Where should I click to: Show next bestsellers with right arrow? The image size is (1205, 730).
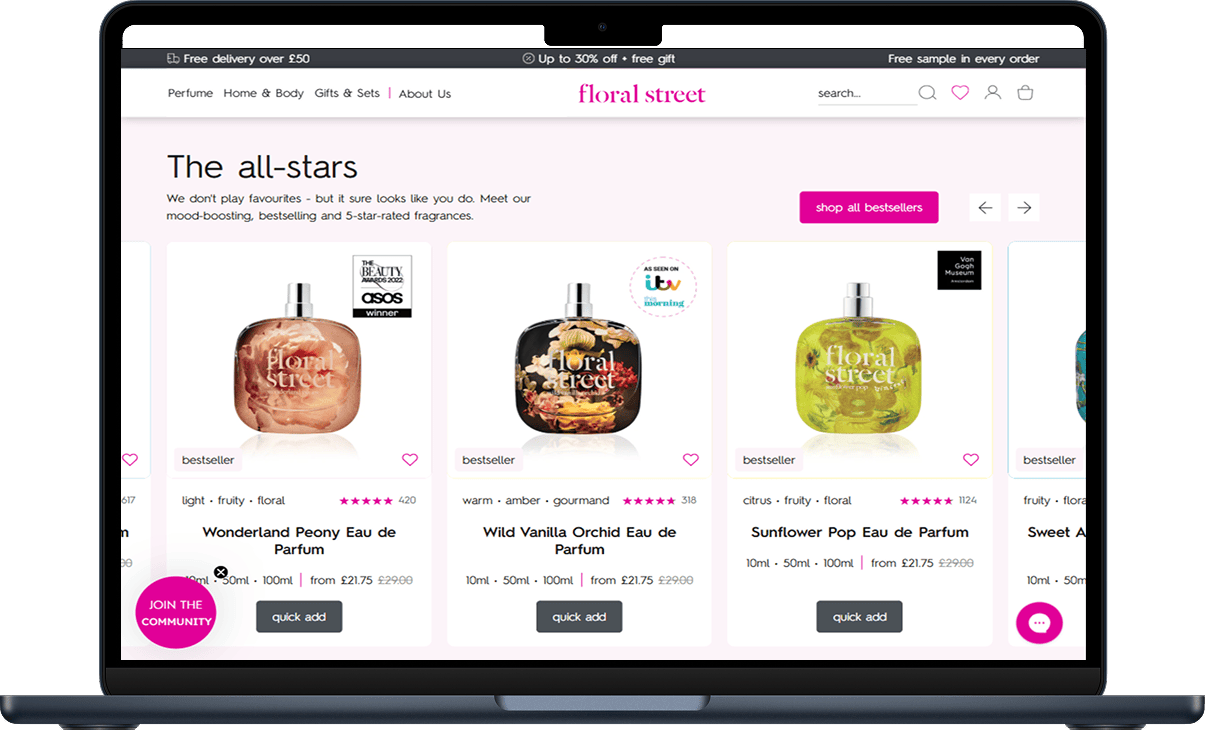[1024, 208]
